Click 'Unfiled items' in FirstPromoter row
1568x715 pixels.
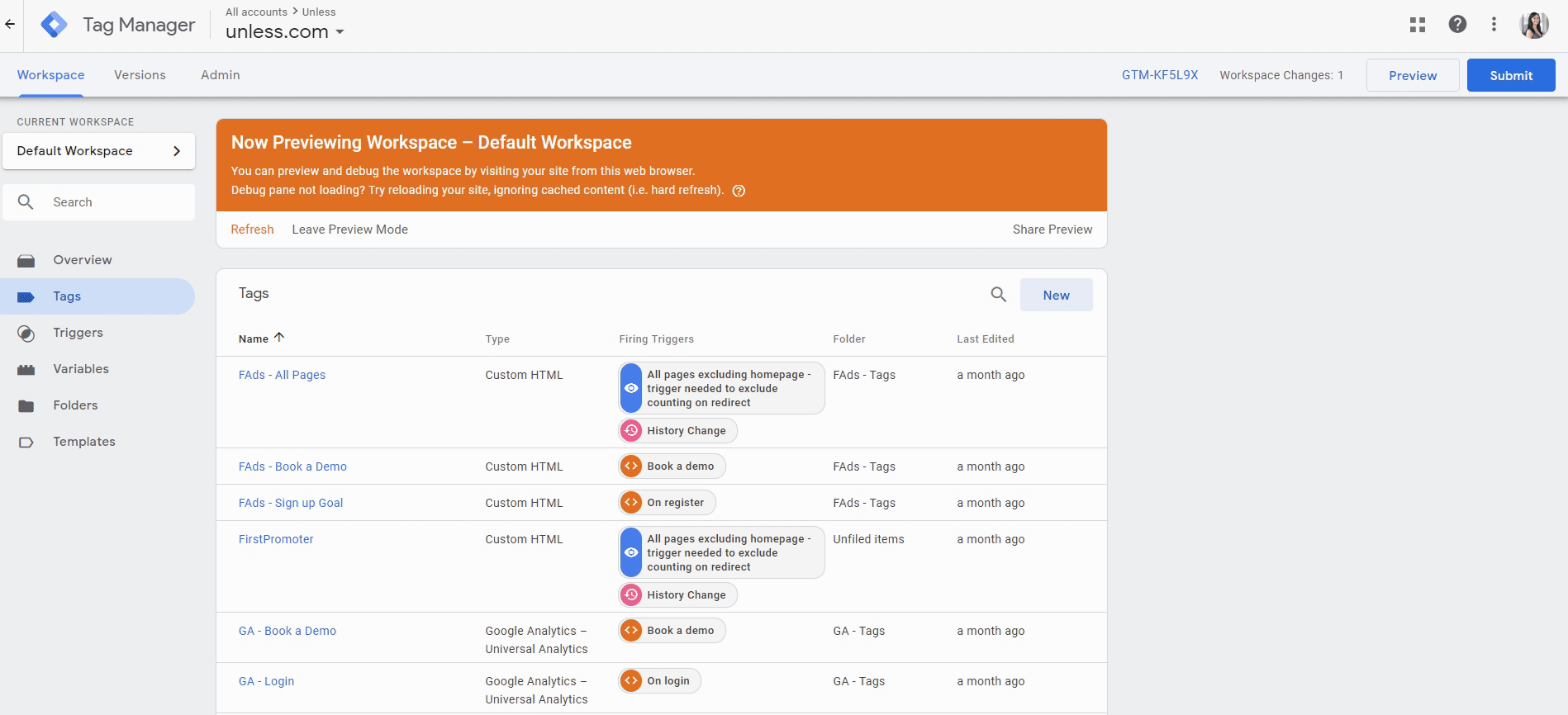coord(869,539)
